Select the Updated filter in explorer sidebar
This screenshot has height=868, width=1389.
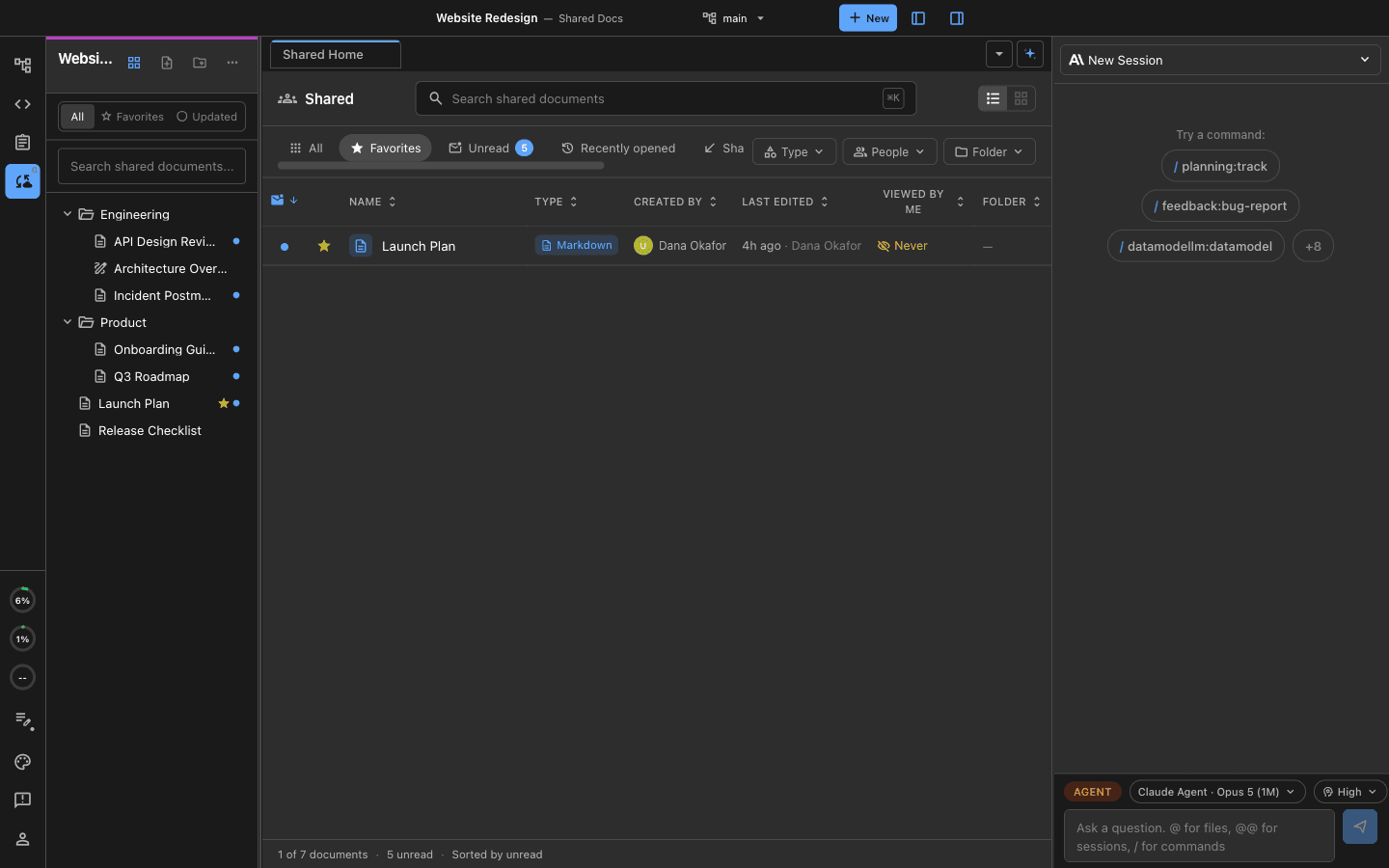(206, 117)
